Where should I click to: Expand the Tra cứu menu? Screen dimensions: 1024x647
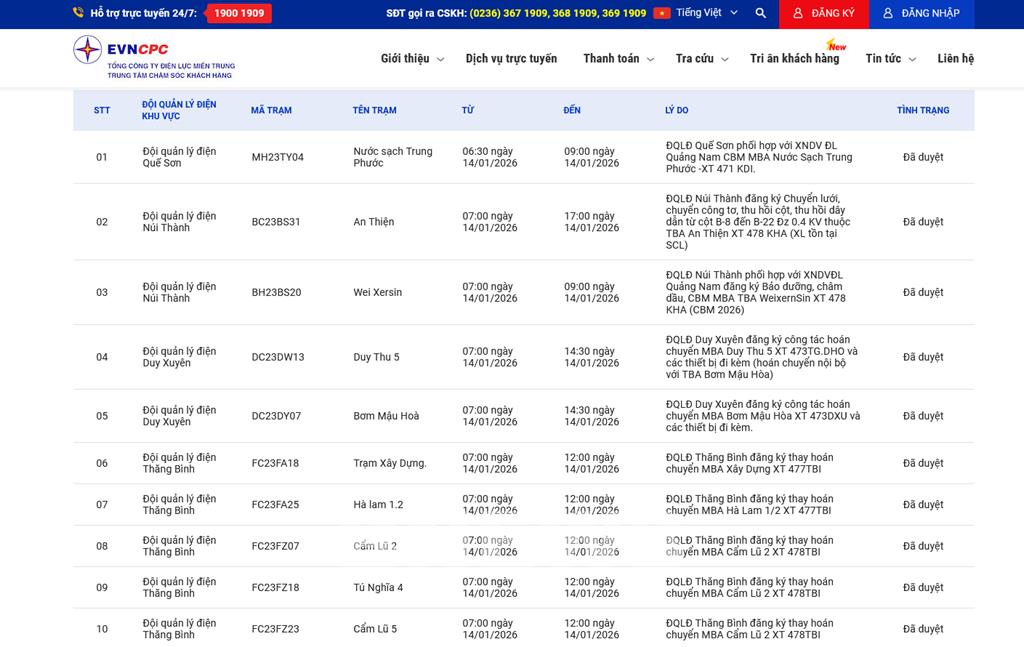click(x=701, y=59)
